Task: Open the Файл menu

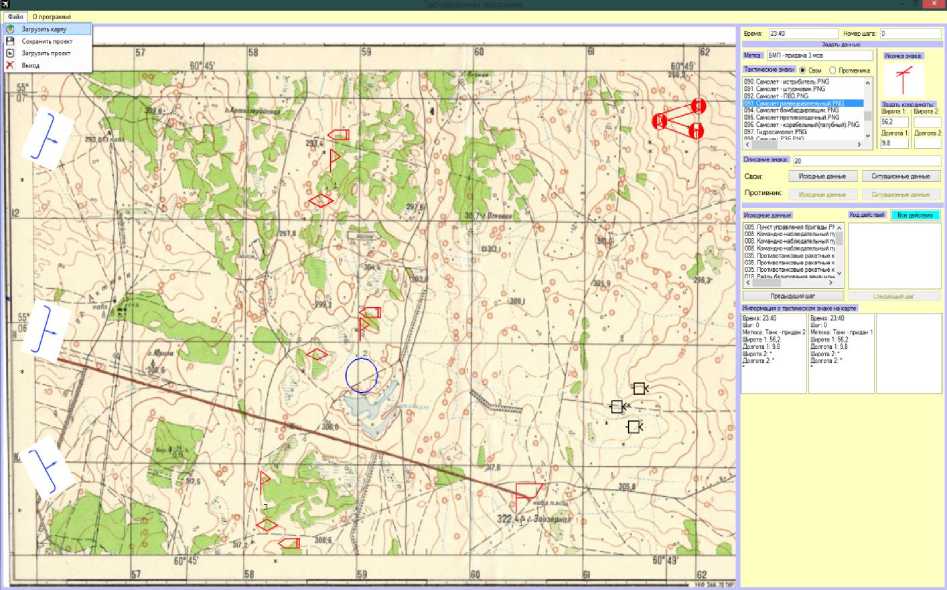Action: [15, 17]
